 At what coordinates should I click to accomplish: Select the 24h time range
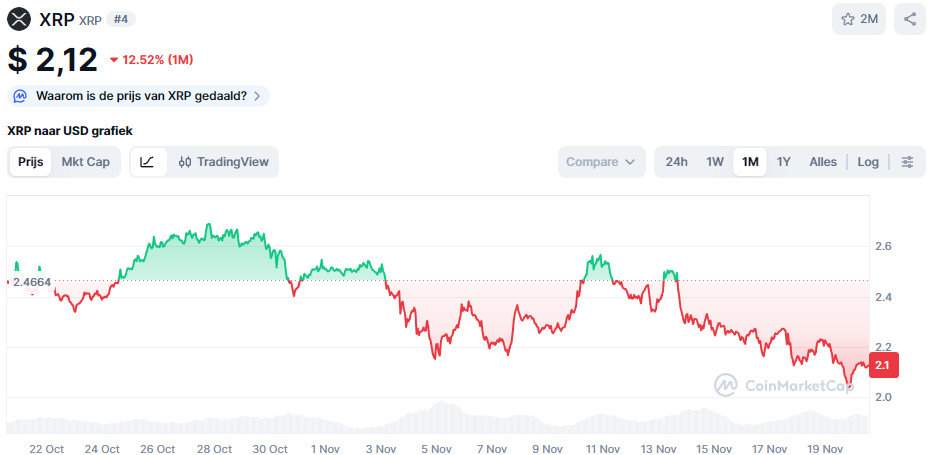click(676, 162)
